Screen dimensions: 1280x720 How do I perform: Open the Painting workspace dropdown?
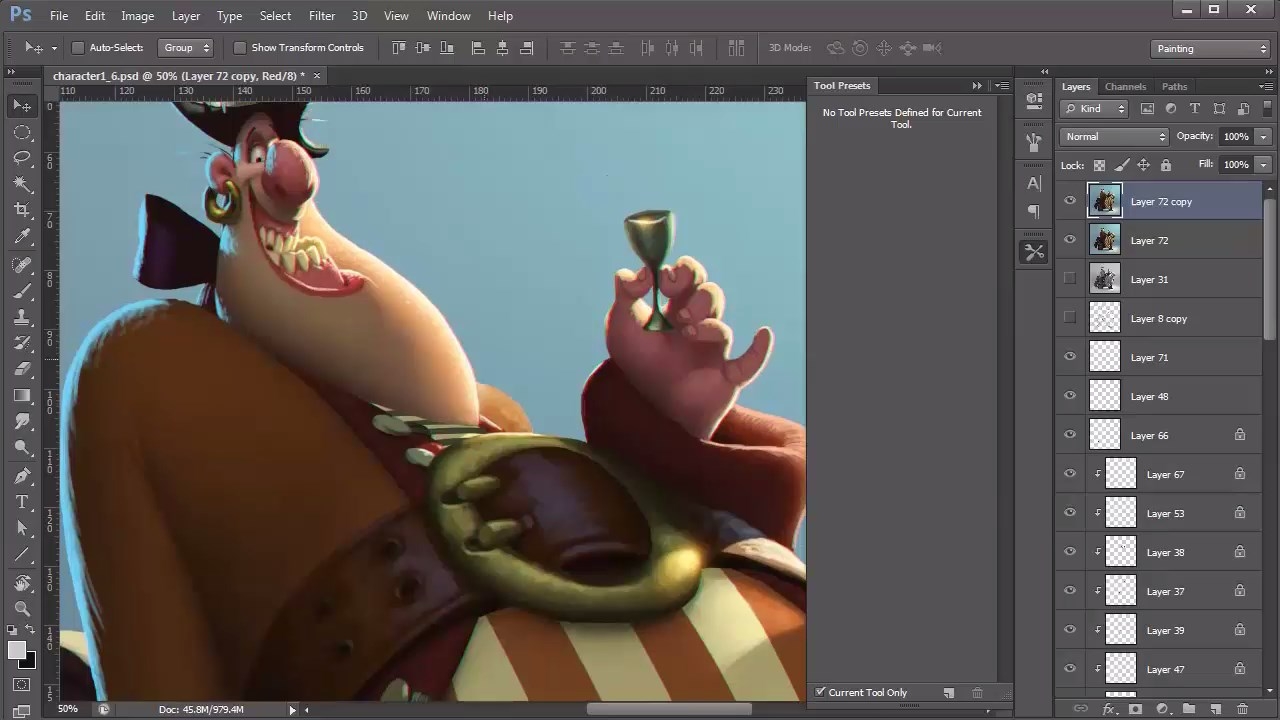(x=1210, y=48)
